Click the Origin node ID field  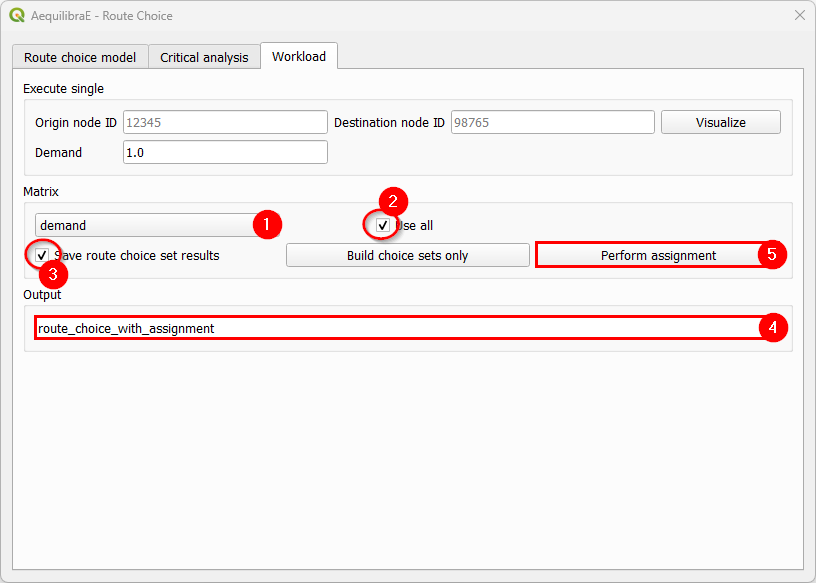(225, 122)
